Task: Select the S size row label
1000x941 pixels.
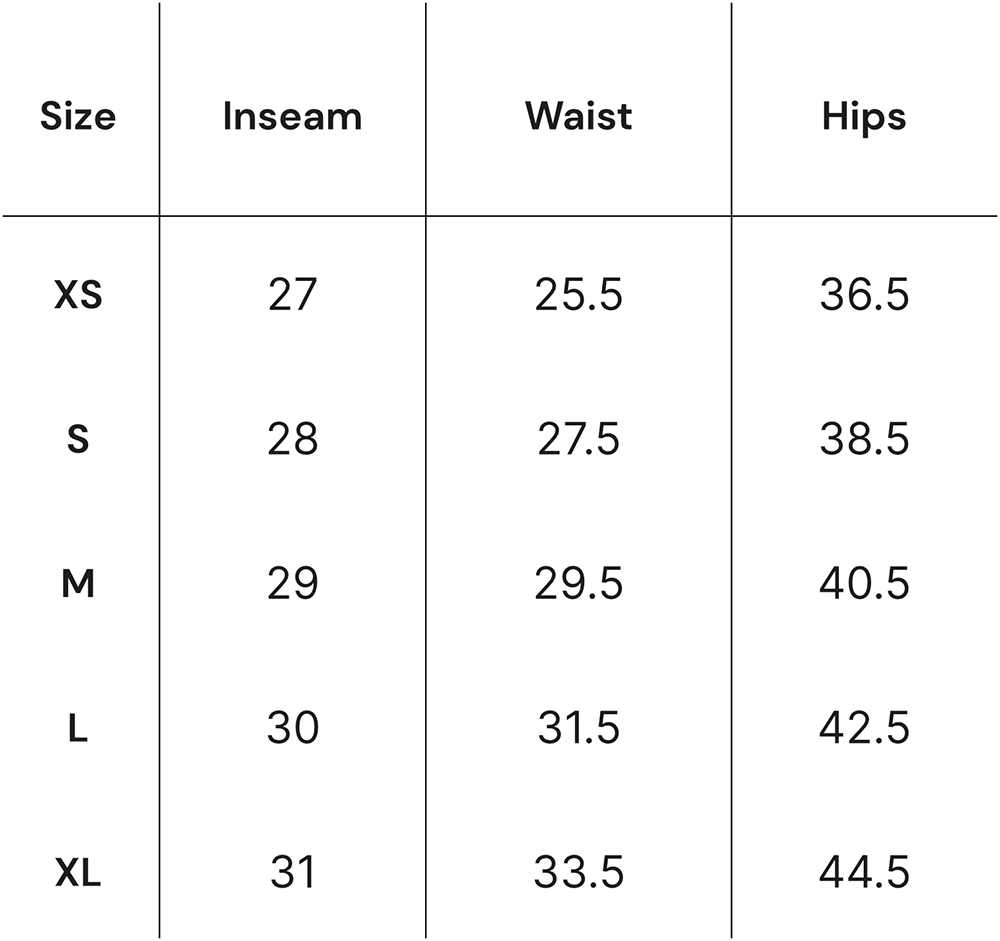Action: pyautogui.click(x=78, y=440)
